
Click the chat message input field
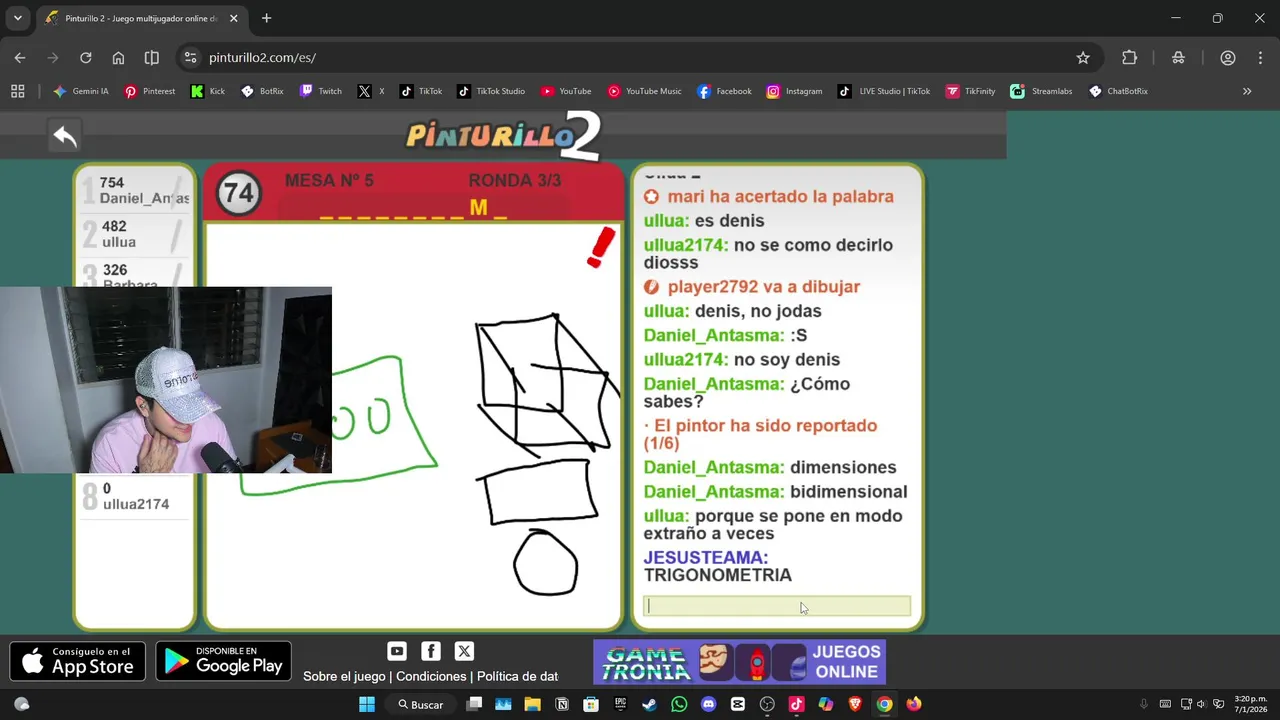[777, 606]
